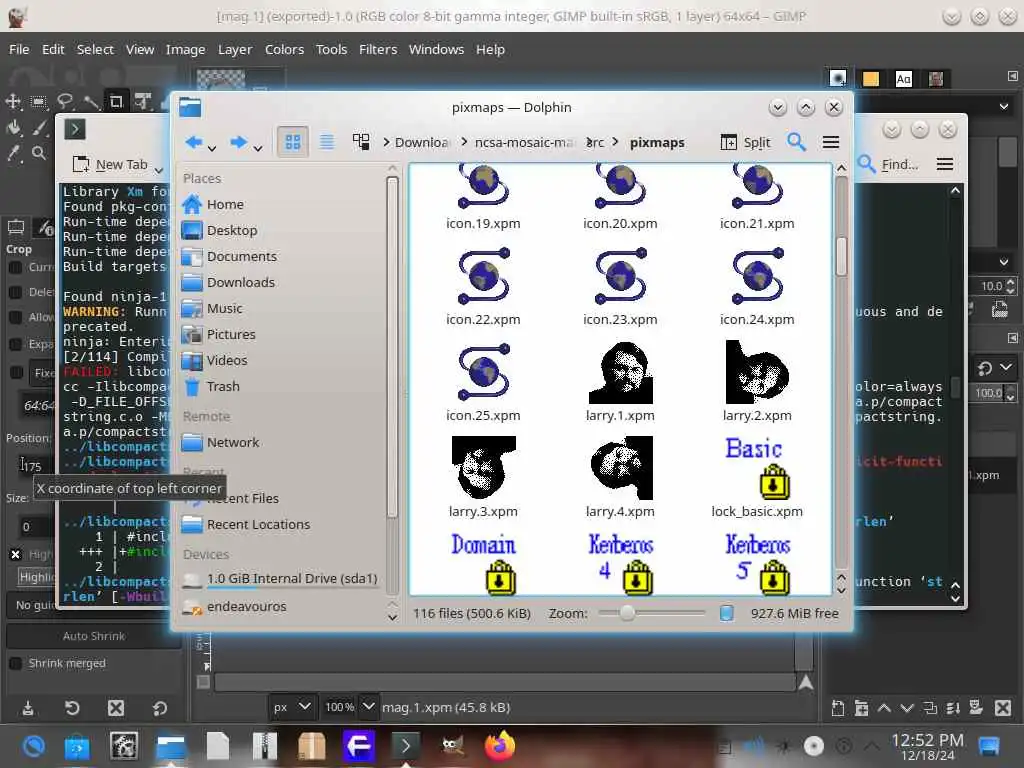Switch Dolphin to Icons view mode
The image size is (1024, 768).
coord(293,142)
